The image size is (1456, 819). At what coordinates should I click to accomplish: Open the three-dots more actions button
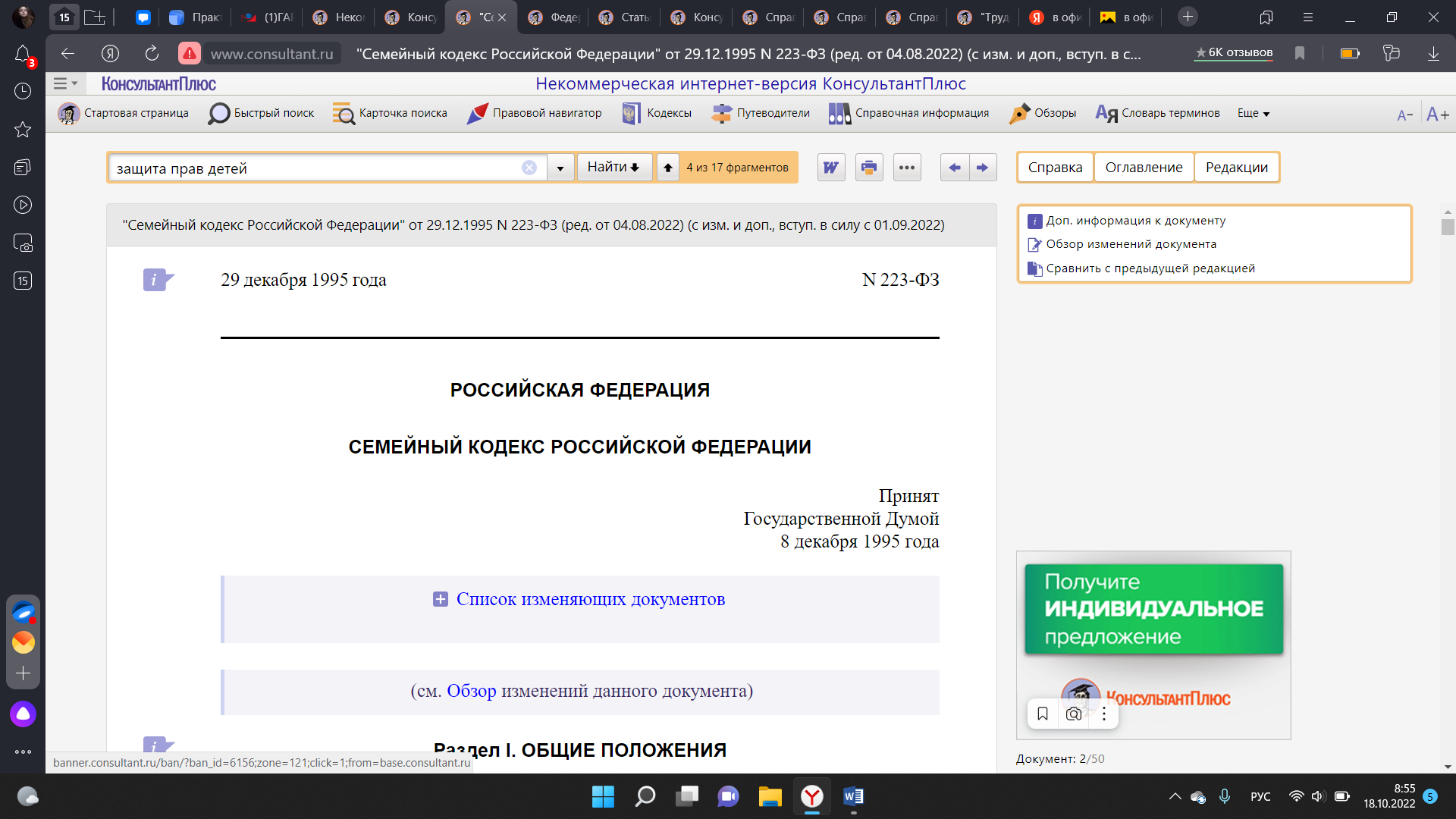907,168
